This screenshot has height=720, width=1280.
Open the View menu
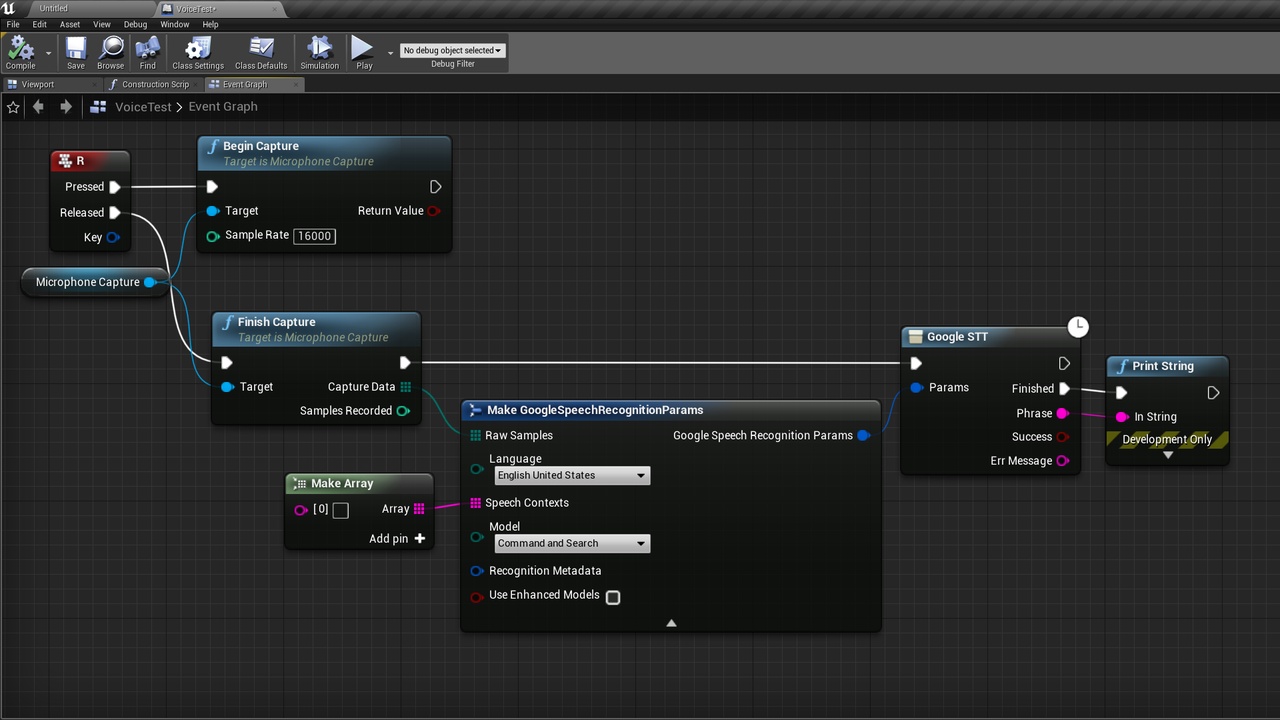click(102, 24)
